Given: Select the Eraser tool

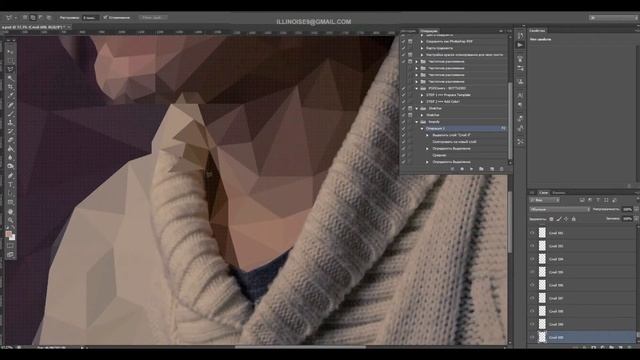Looking at the screenshot, I should (11, 140).
